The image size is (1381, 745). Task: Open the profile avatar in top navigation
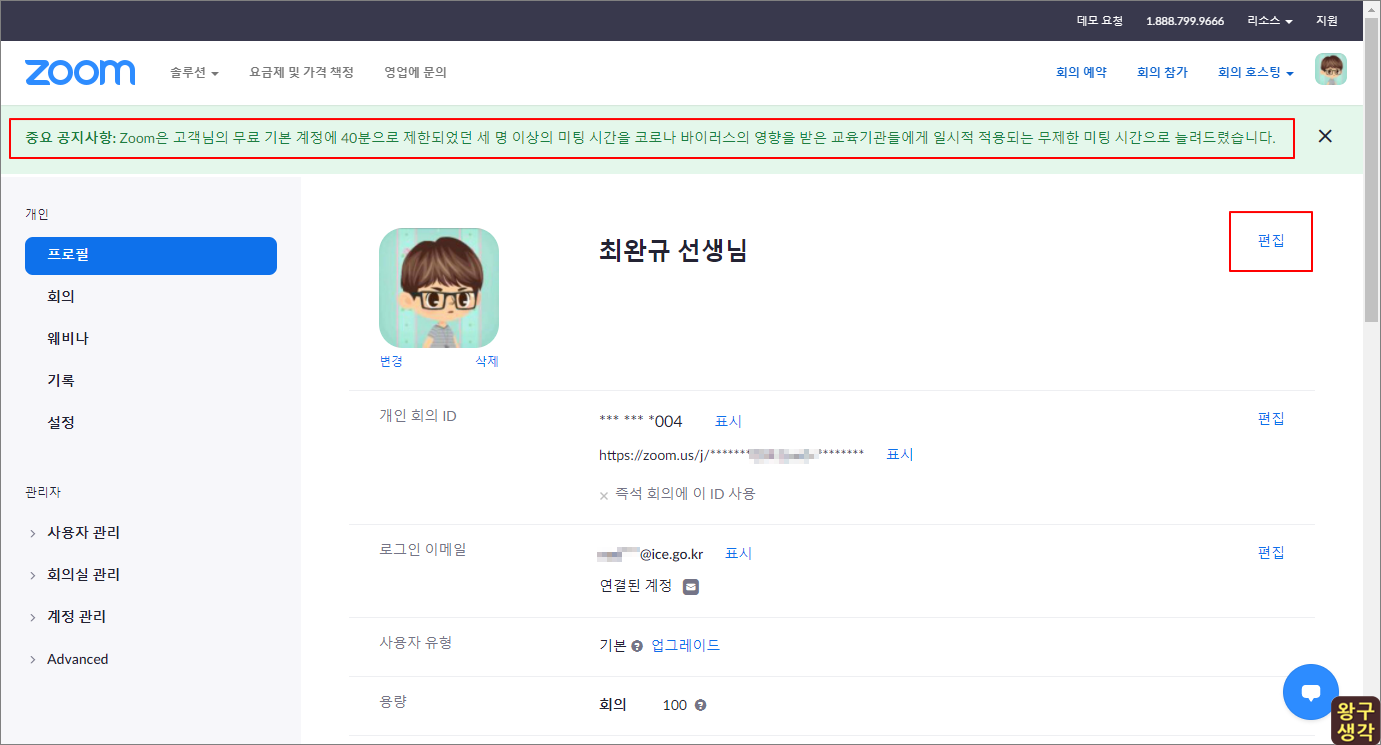(1330, 69)
